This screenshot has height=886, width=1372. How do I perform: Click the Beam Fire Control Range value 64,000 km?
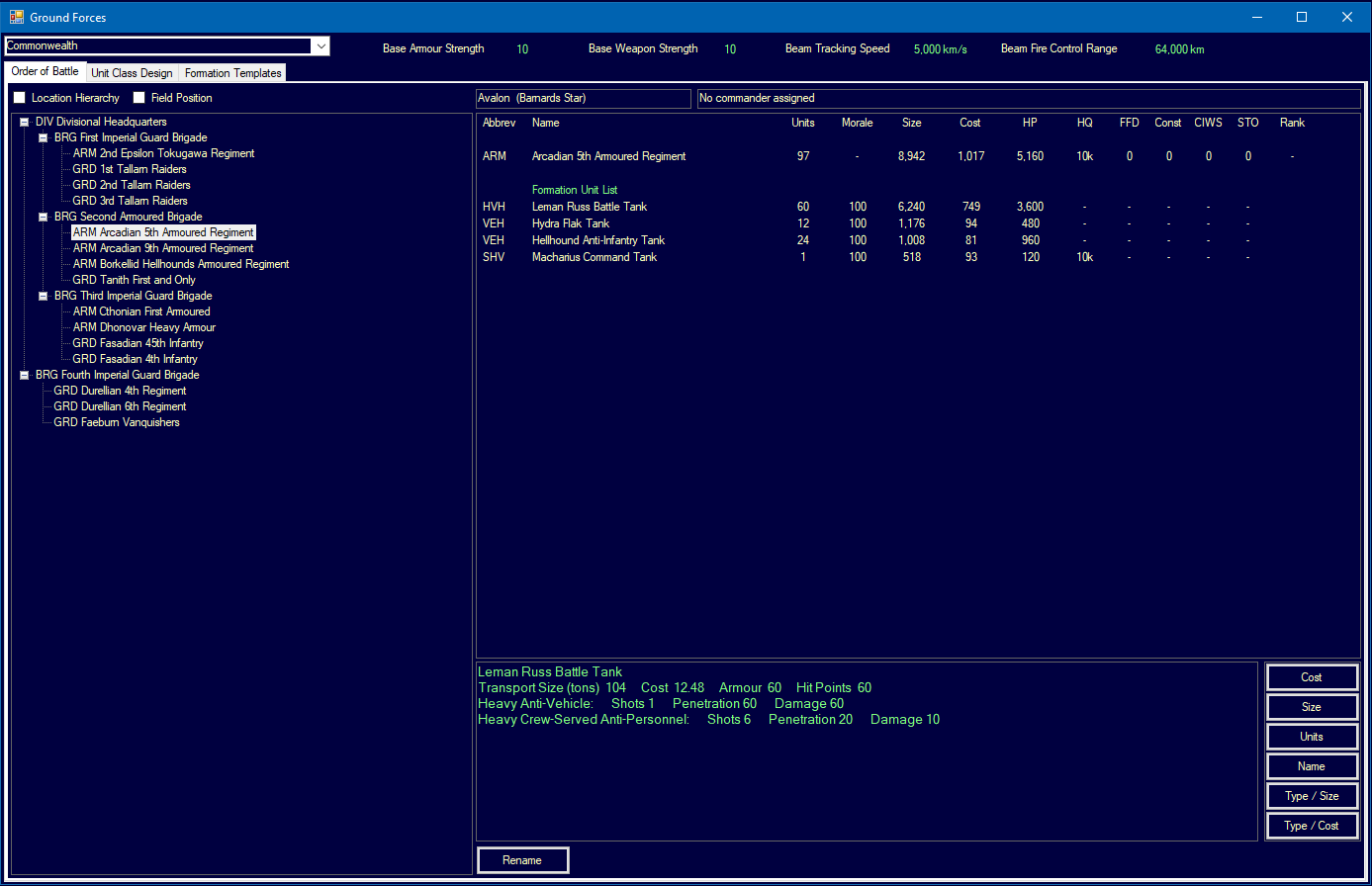[x=1179, y=48]
